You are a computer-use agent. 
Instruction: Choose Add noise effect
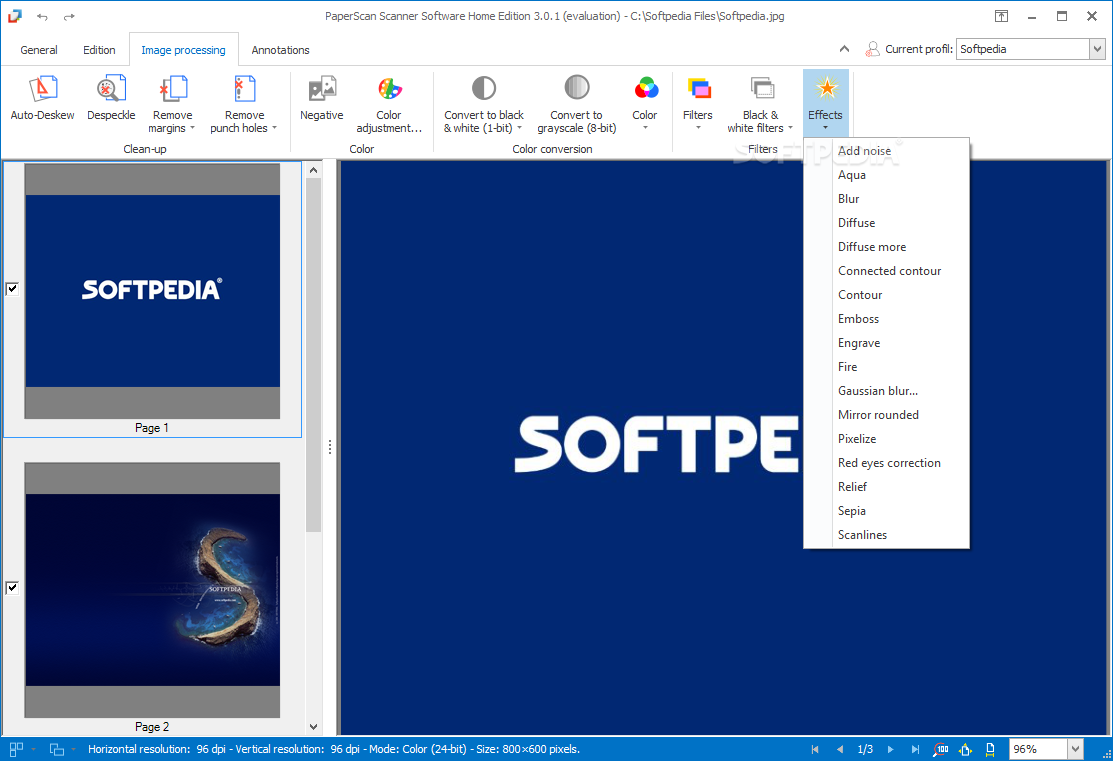pyautogui.click(x=887, y=150)
